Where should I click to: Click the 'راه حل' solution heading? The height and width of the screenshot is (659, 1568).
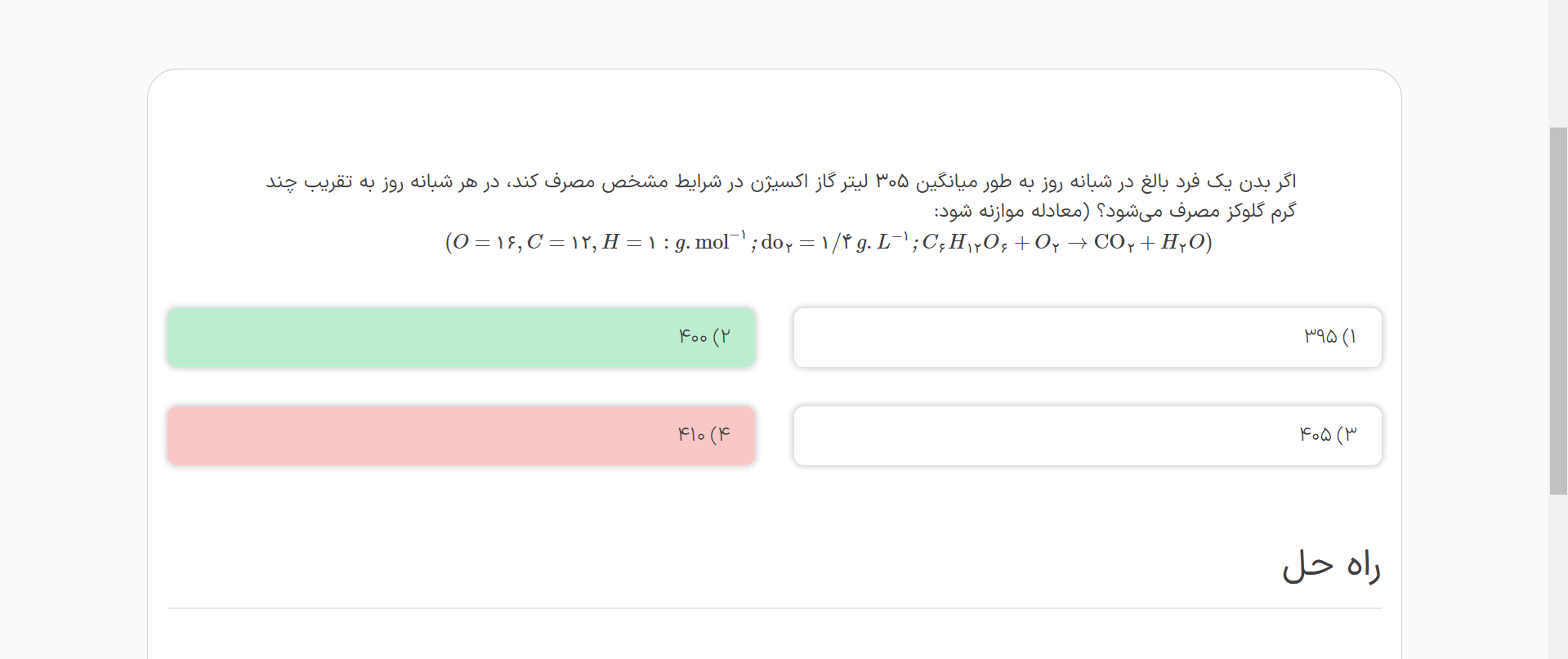(x=1330, y=567)
